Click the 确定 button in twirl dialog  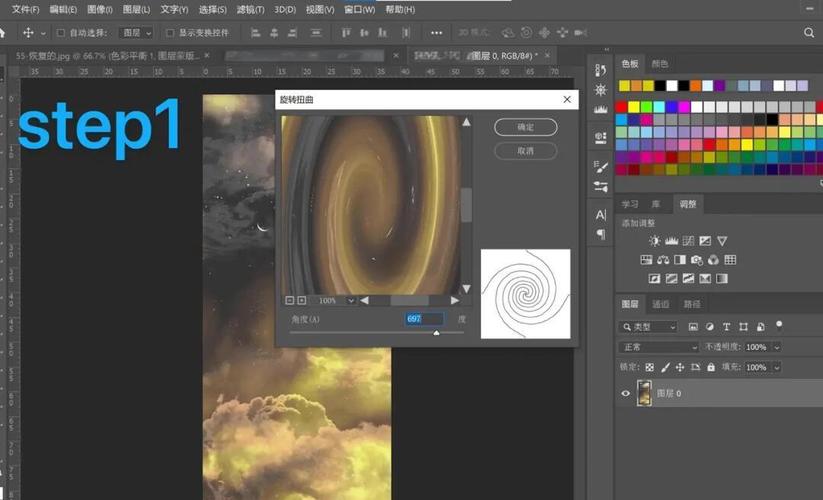point(525,128)
